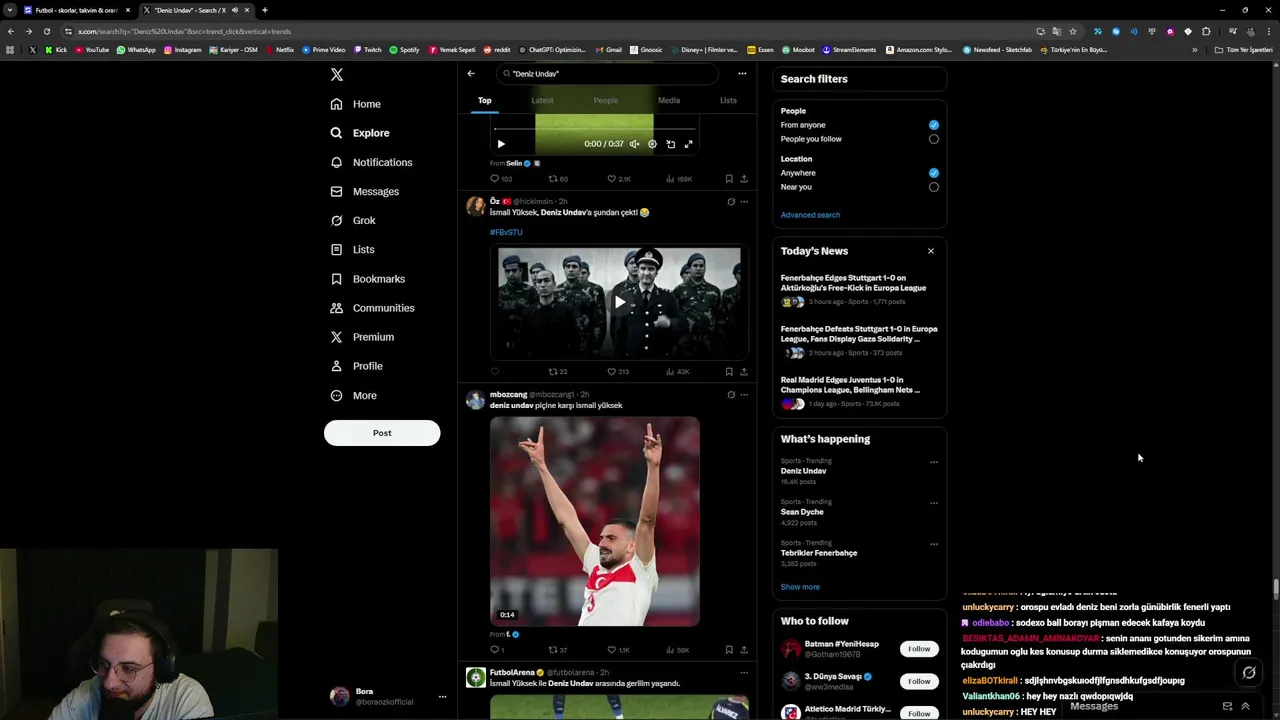The image size is (1280, 720).
Task: Click the More circle icon in sidebar
Action: (336, 395)
